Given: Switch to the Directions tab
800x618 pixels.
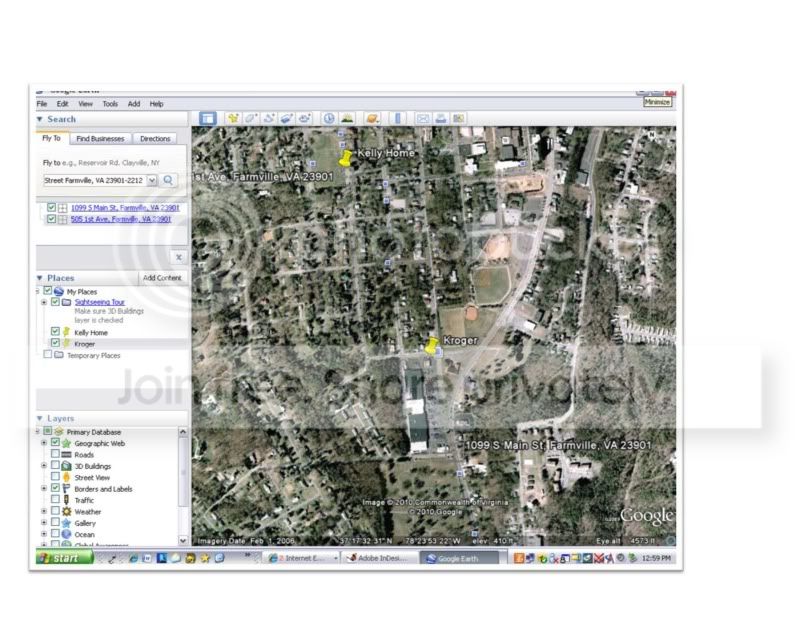Looking at the screenshot, I should tap(155, 139).
